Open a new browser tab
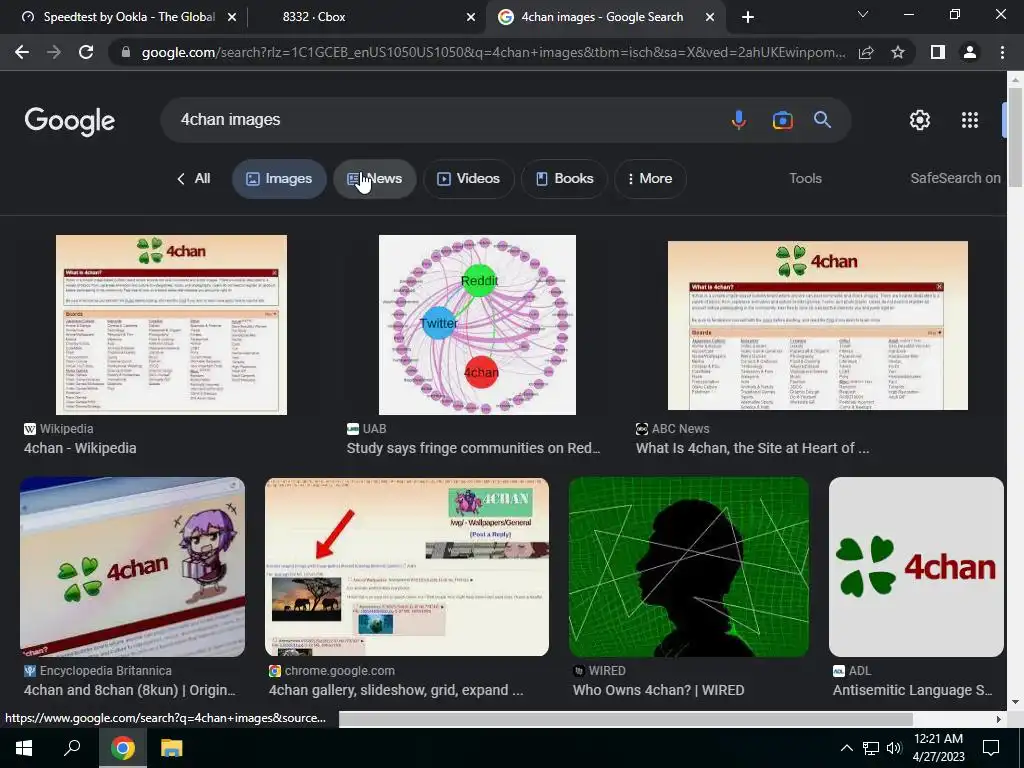The image size is (1024, 768). (x=748, y=17)
